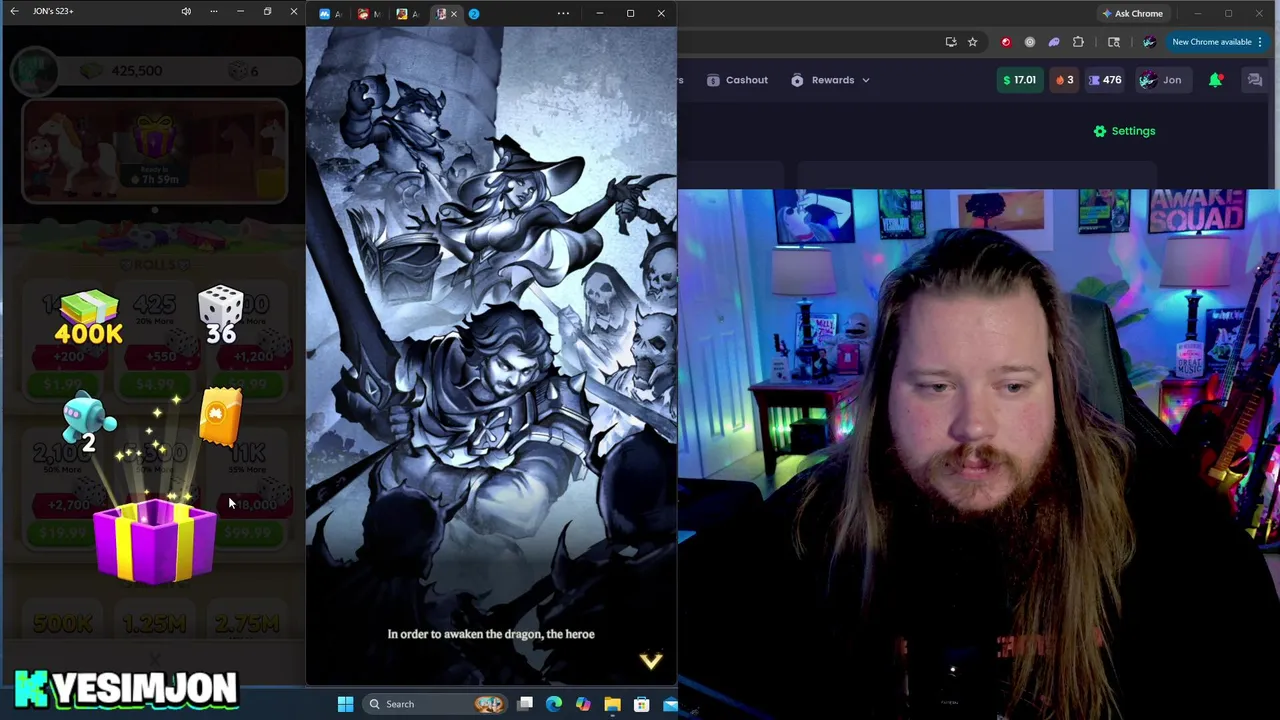This screenshot has height=720, width=1280.
Task: Advance the story dialogue with yellow arrow
Action: (x=651, y=661)
